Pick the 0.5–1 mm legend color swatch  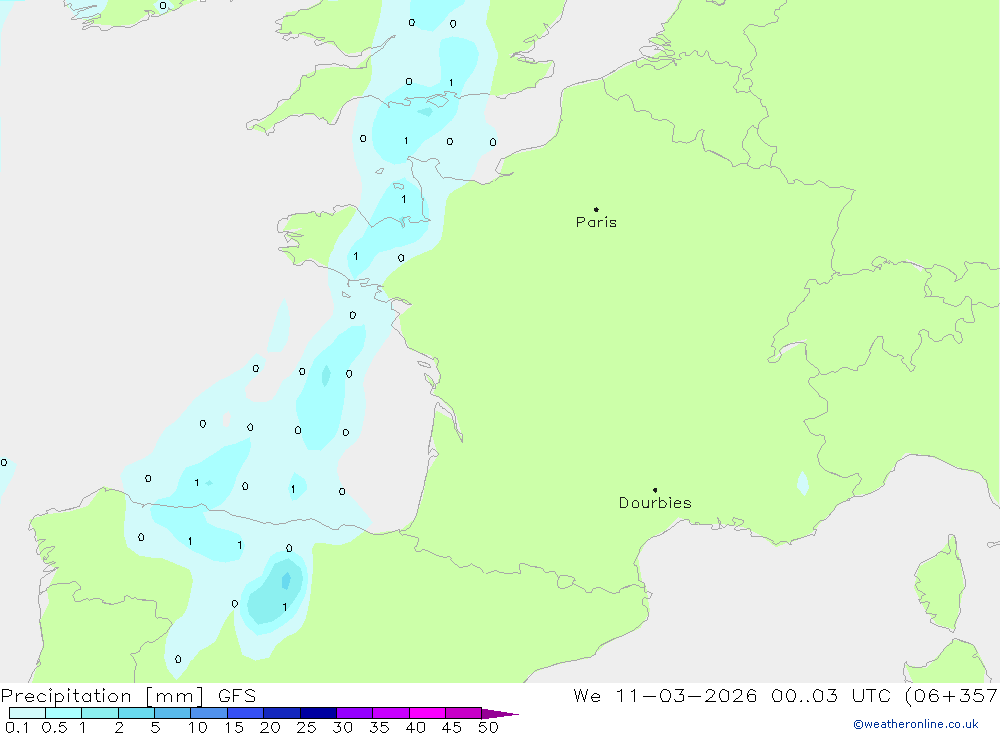(64, 713)
